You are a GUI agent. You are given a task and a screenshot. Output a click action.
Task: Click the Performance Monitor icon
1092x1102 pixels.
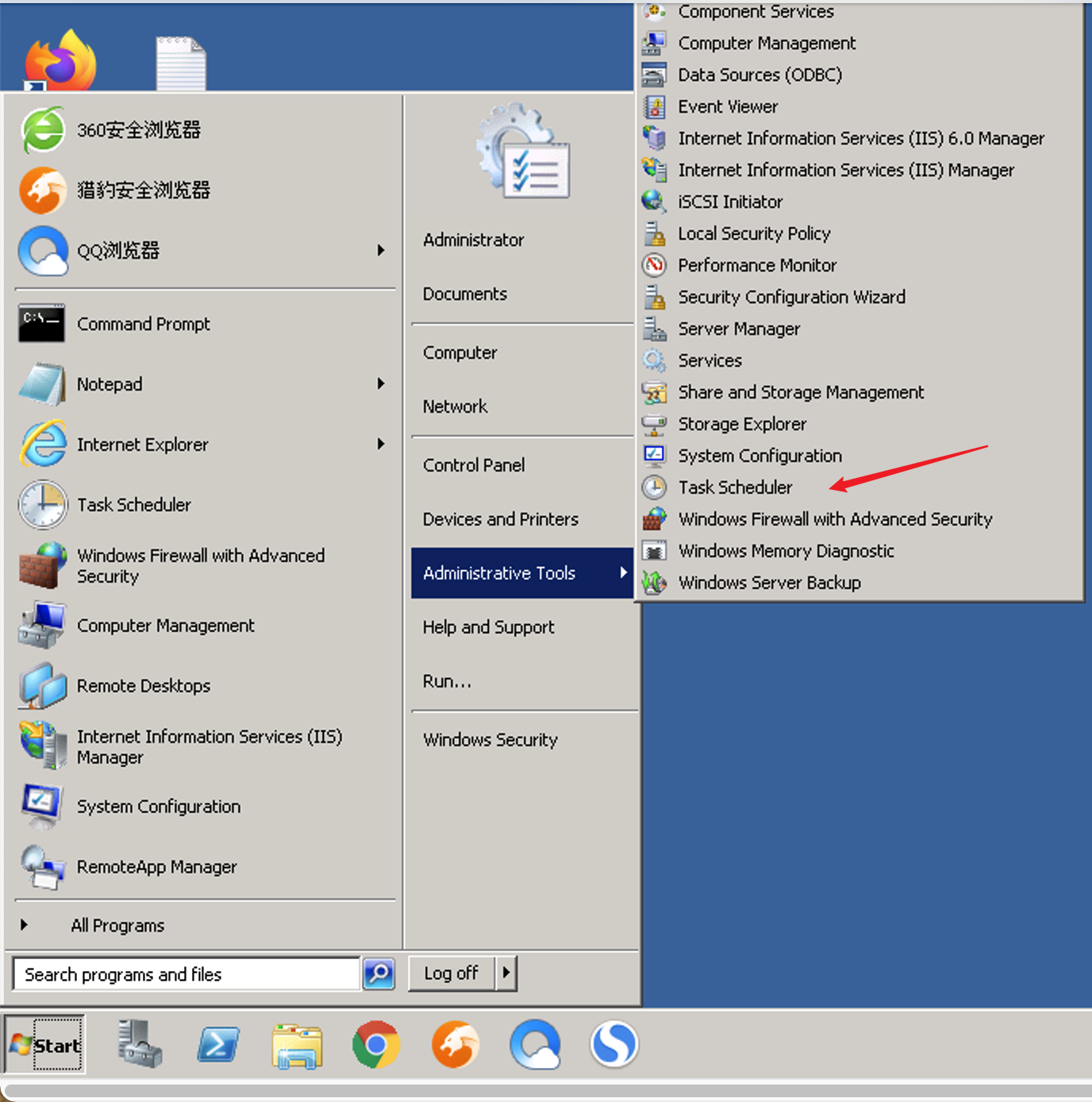click(x=654, y=265)
